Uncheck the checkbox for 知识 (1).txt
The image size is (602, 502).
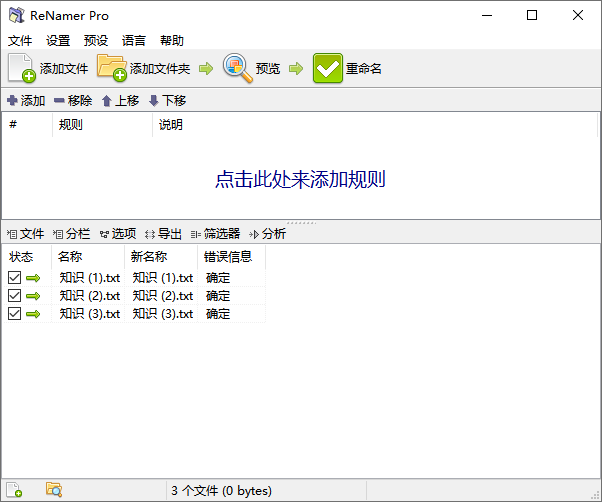pos(14,277)
